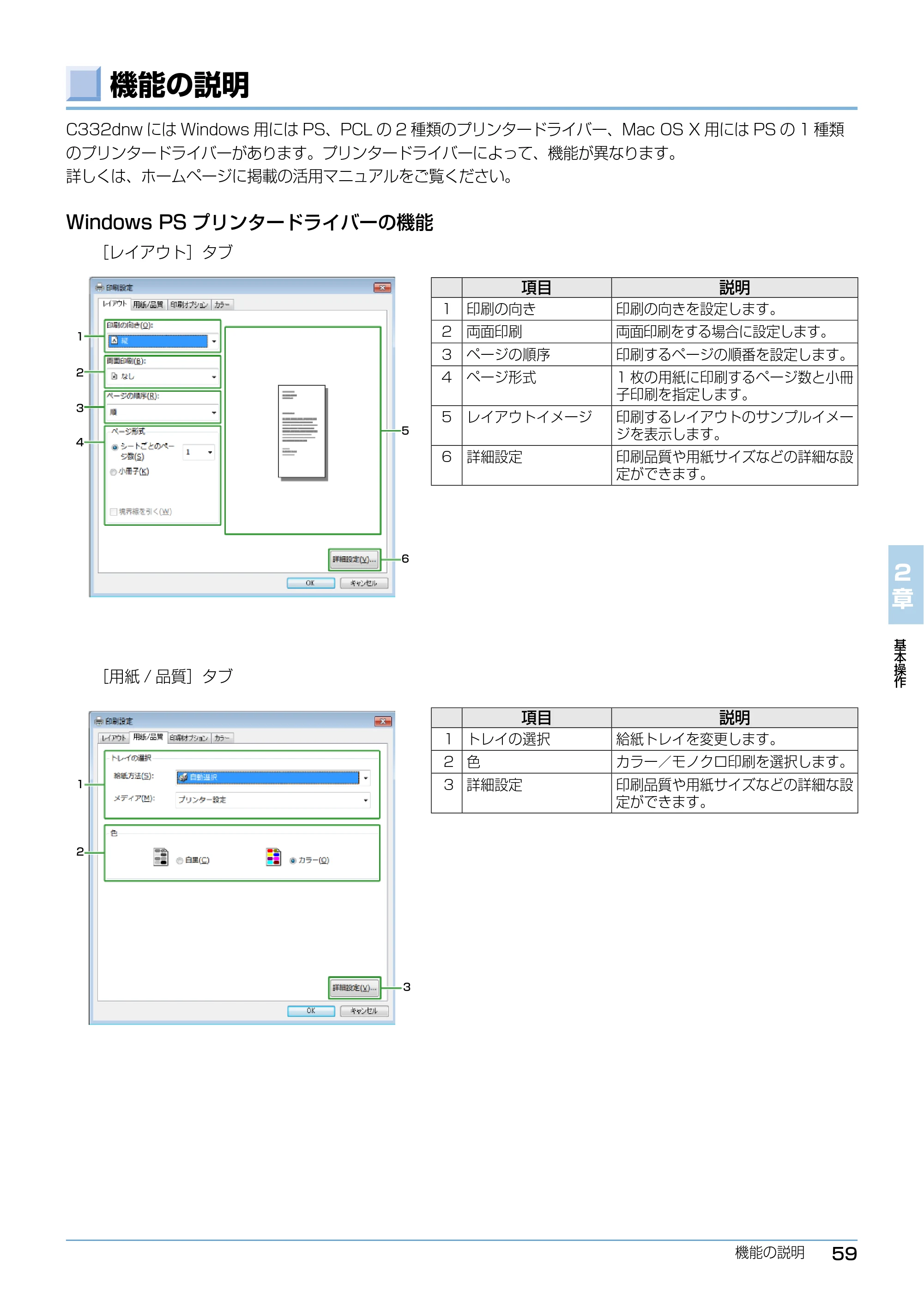The image size is (924, 1307).
Task: Open the 印刷の向き(O) dropdown showing 縦
Action: pos(163,341)
